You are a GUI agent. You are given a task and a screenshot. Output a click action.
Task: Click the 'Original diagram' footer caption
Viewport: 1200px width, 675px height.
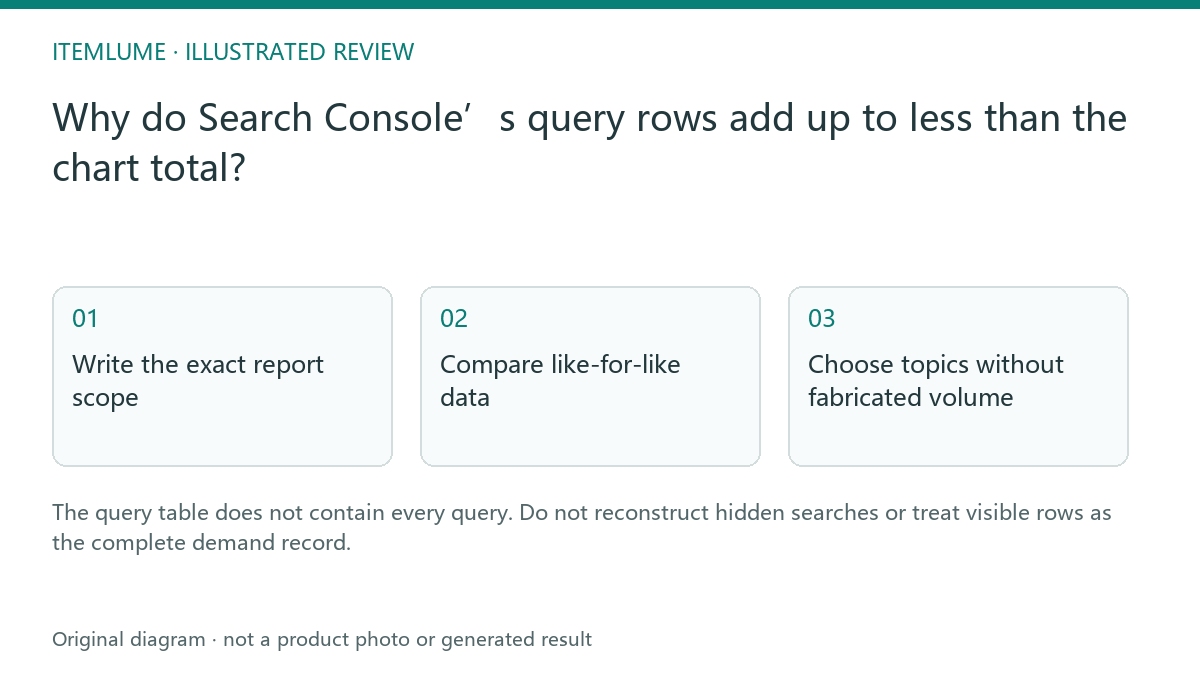coord(322,639)
